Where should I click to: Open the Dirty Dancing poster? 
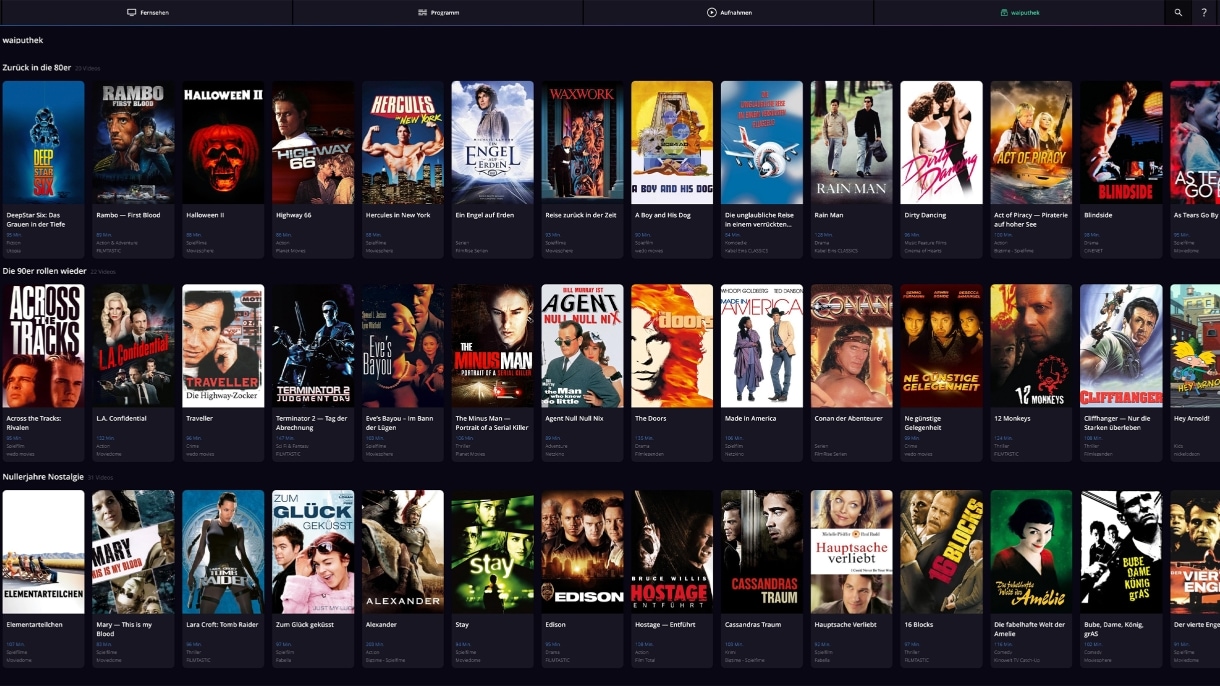[x=942, y=143]
